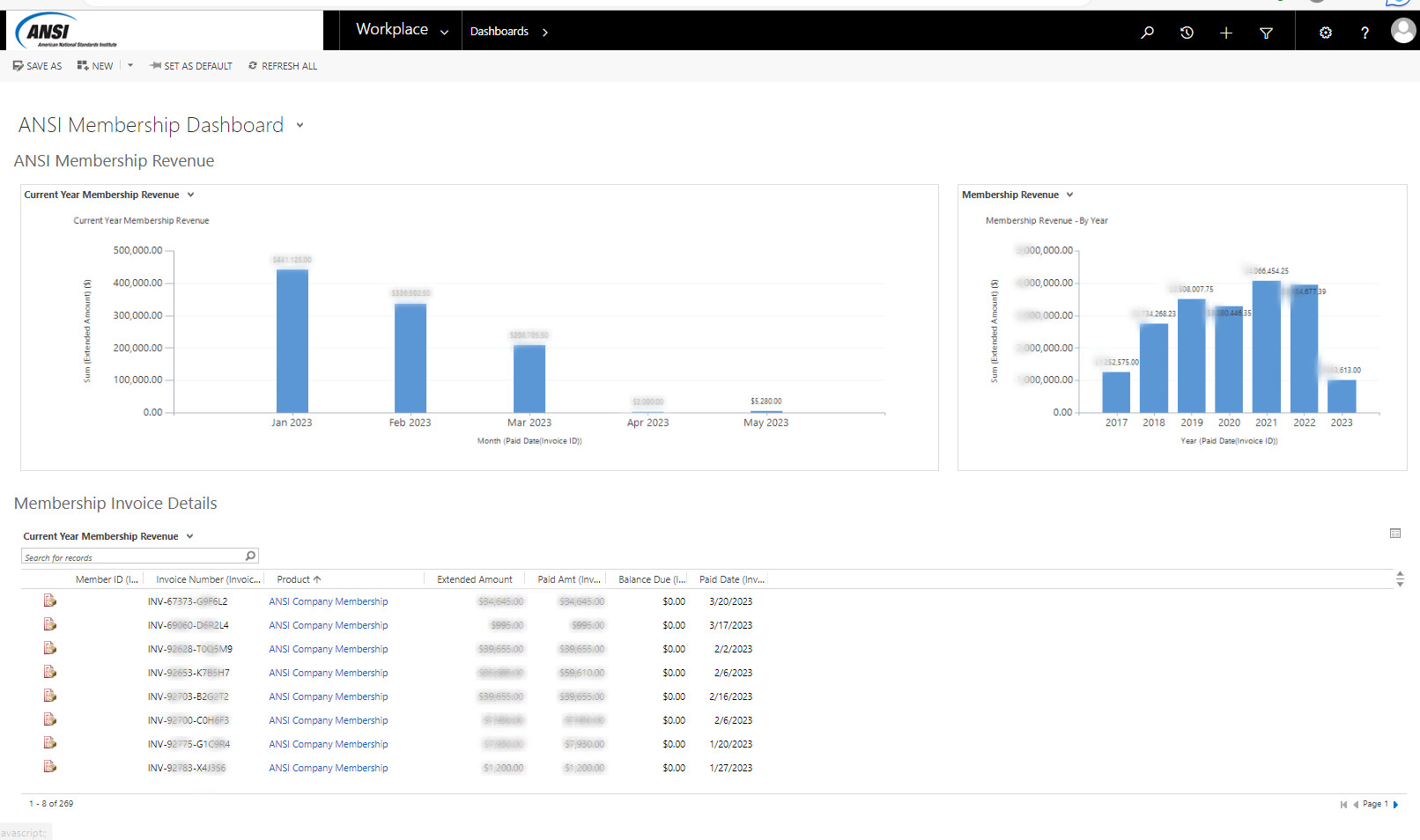1420x840 pixels.
Task: Click SET AS DEFAULT button
Action: coord(191,66)
